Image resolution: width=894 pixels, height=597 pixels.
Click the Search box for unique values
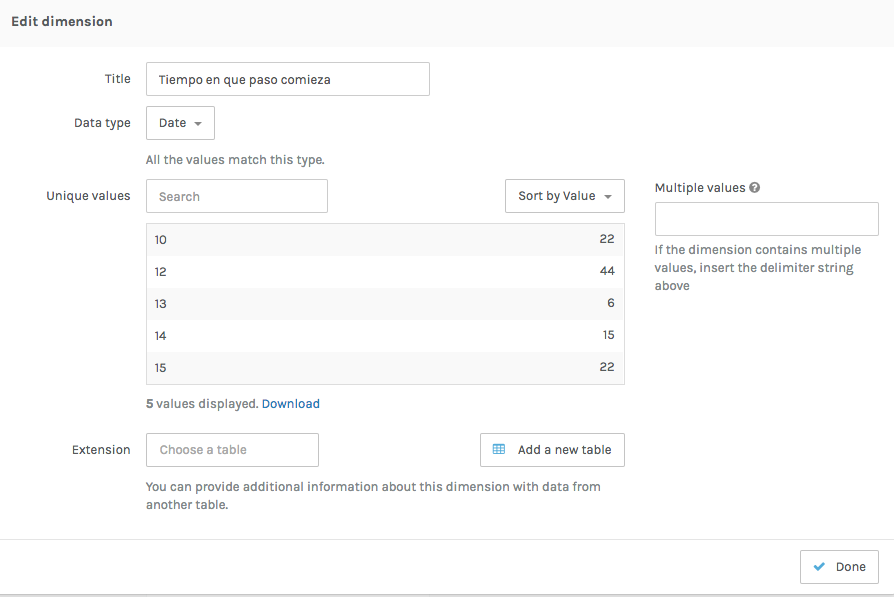(x=236, y=196)
